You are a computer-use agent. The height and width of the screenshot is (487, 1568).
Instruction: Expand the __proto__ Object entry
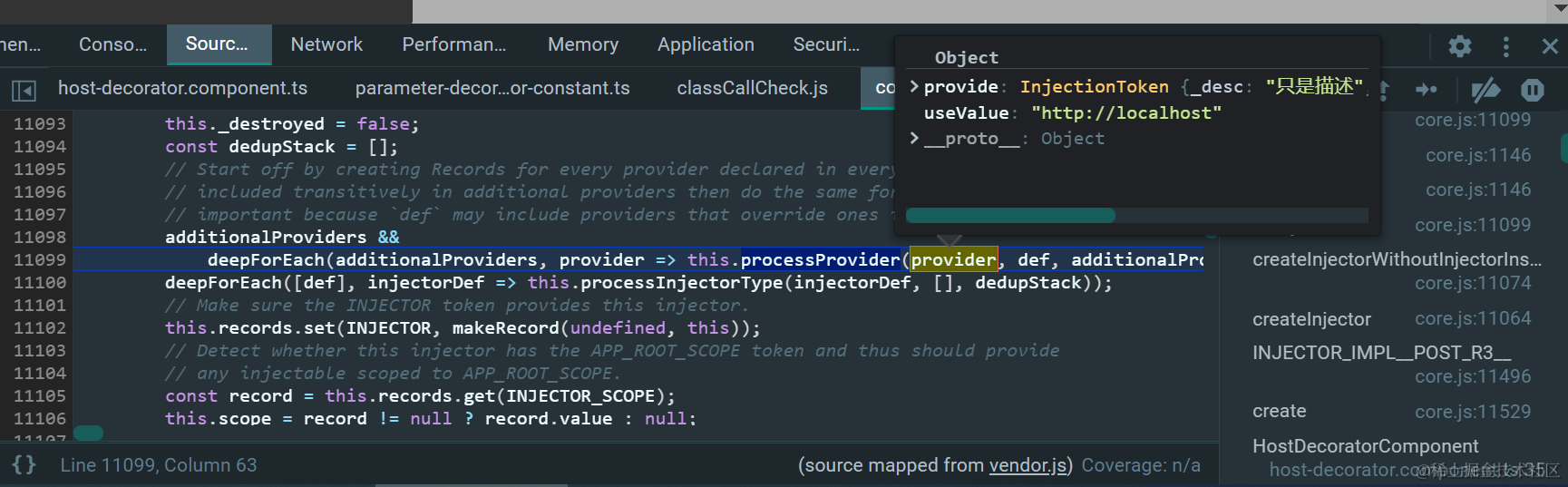point(915,138)
